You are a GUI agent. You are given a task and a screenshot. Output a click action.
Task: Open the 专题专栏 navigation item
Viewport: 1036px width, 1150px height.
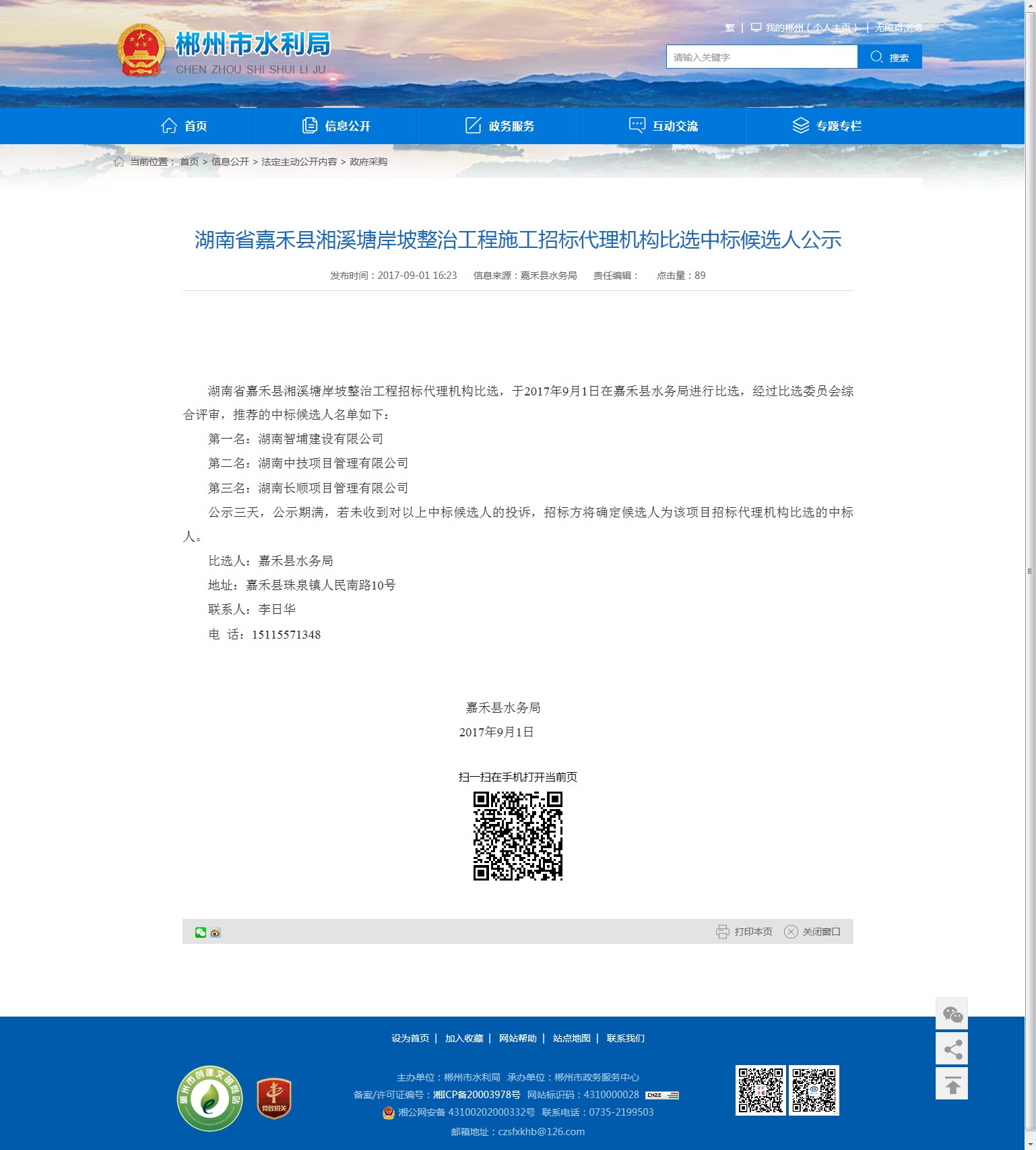click(x=827, y=126)
